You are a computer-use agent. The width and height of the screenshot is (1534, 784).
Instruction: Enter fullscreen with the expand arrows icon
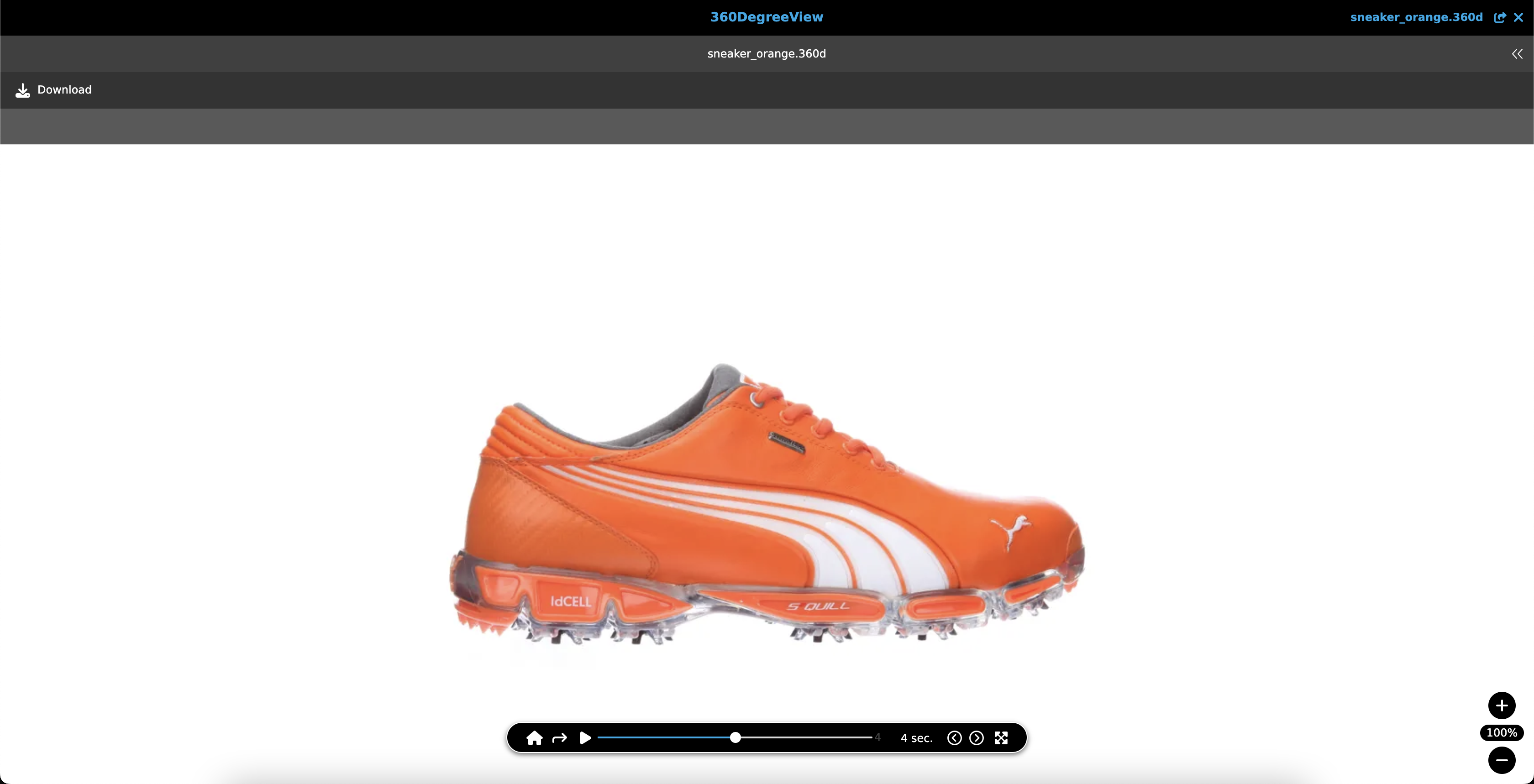(x=1001, y=738)
